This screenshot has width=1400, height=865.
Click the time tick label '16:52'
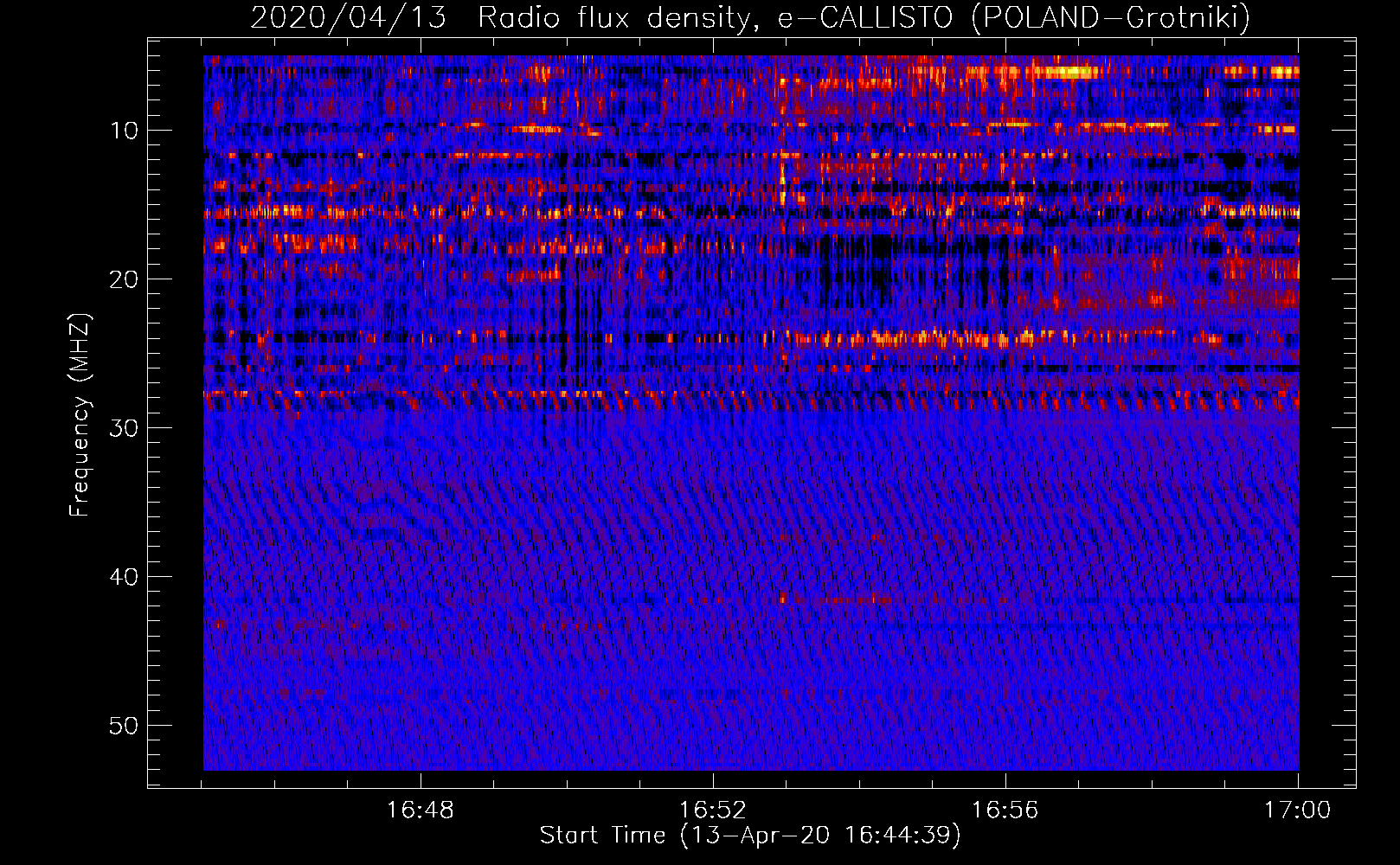coord(712,811)
